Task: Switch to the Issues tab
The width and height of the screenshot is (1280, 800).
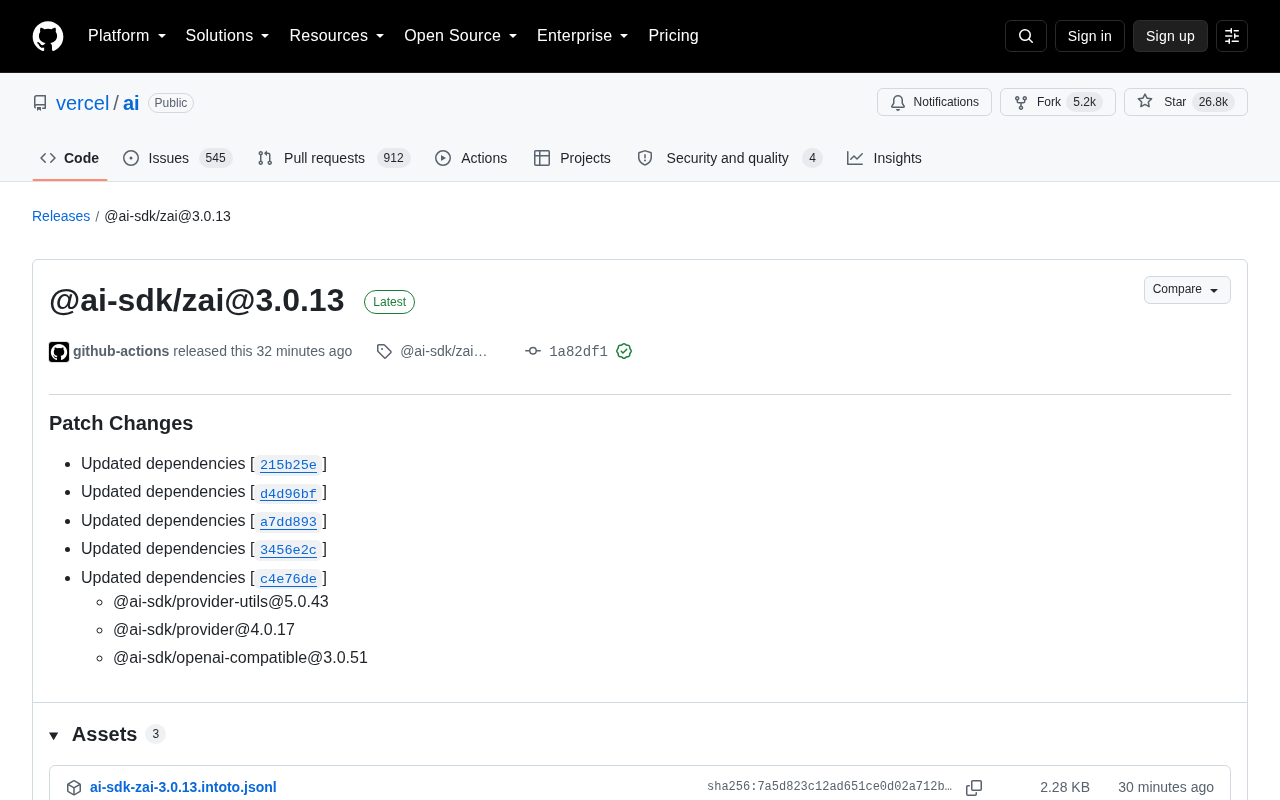Action: click(178, 158)
